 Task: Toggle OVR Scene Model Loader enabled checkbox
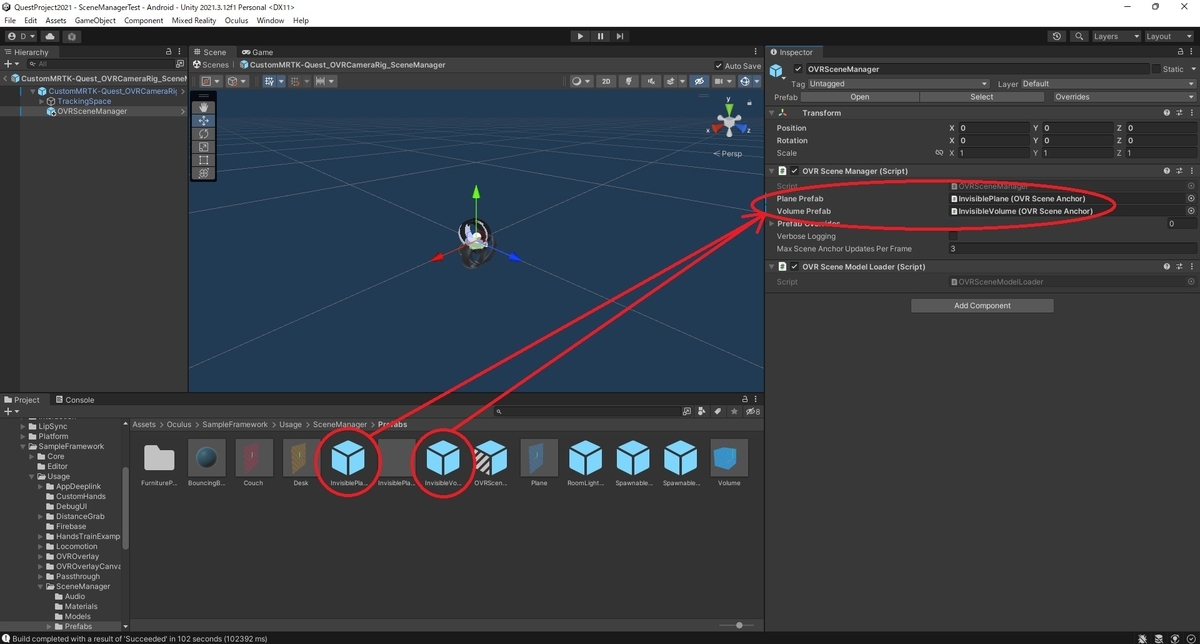(x=795, y=267)
